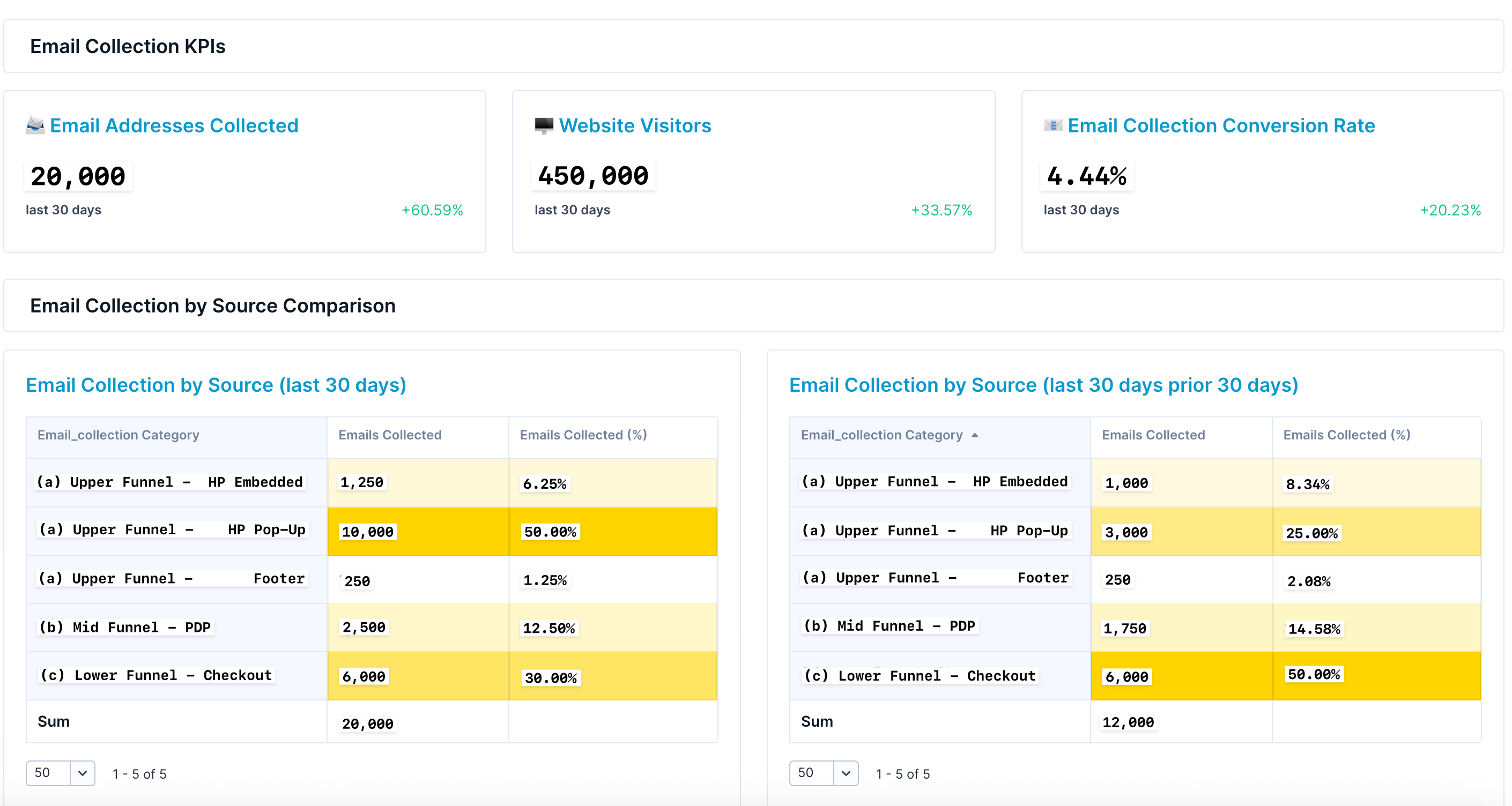Click the sort arrow on Email_collection Category header
The width and height of the screenshot is (1512, 806).
975,435
